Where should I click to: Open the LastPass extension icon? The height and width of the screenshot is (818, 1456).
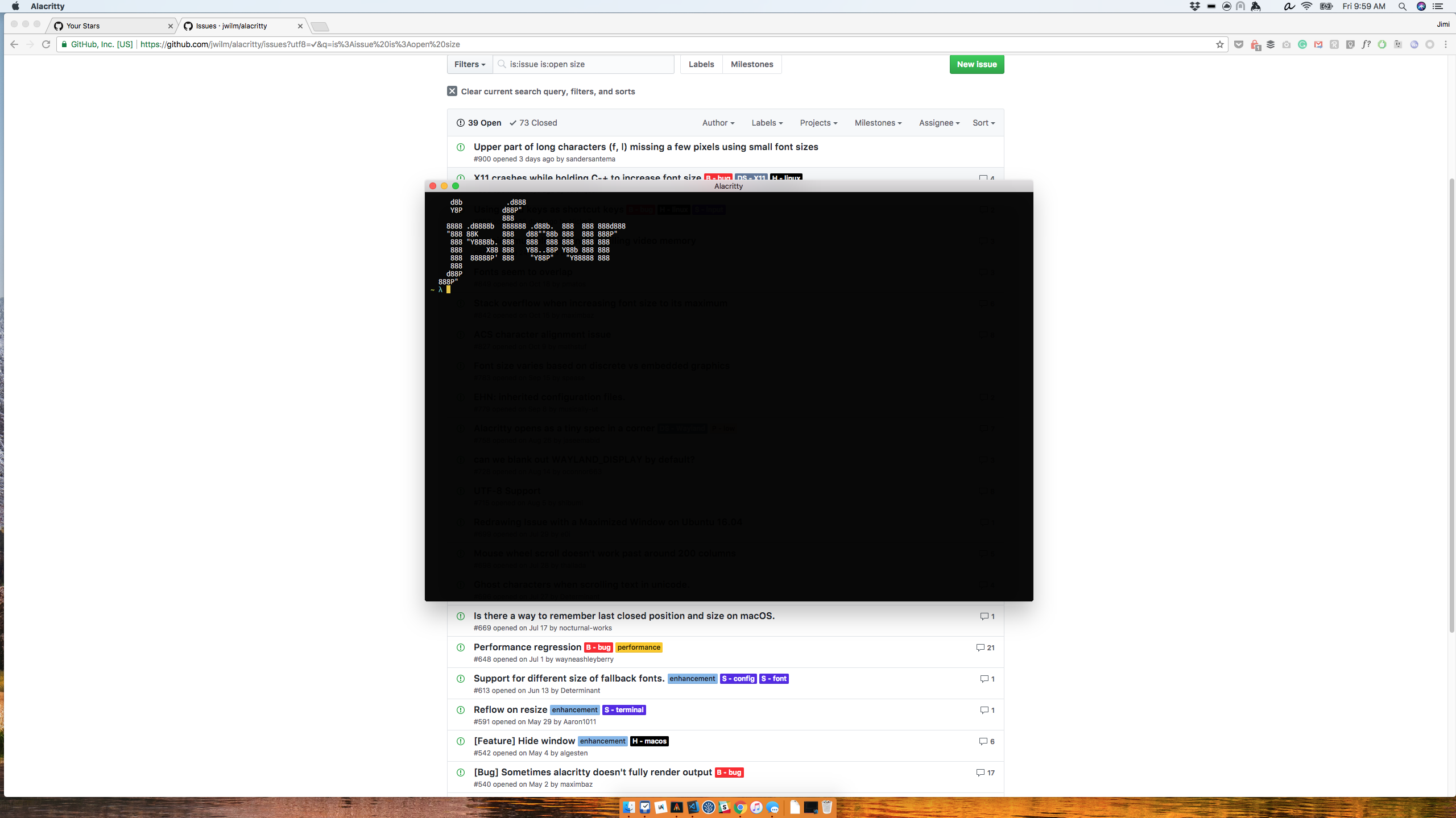pyautogui.click(x=1255, y=44)
